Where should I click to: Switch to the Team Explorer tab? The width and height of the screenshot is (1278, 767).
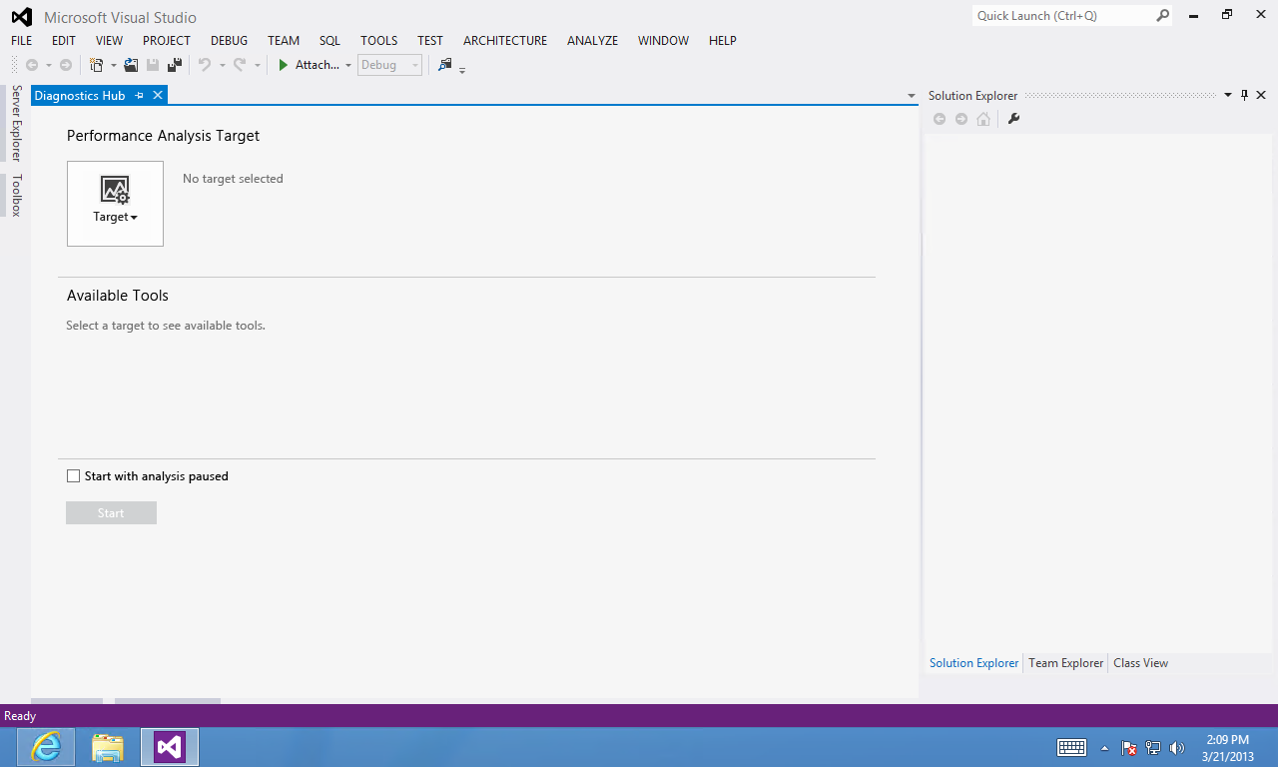coord(1066,663)
